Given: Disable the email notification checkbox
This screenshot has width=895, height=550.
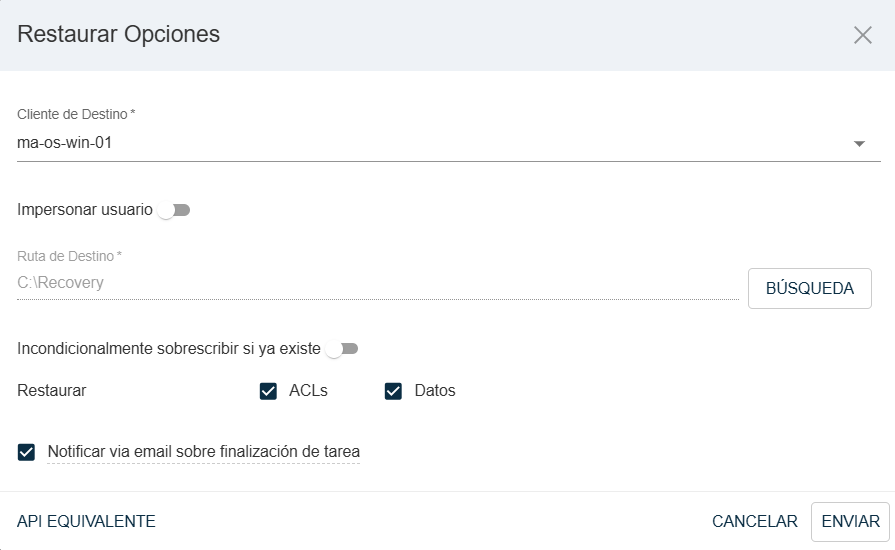Looking at the screenshot, I should point(27,452).
